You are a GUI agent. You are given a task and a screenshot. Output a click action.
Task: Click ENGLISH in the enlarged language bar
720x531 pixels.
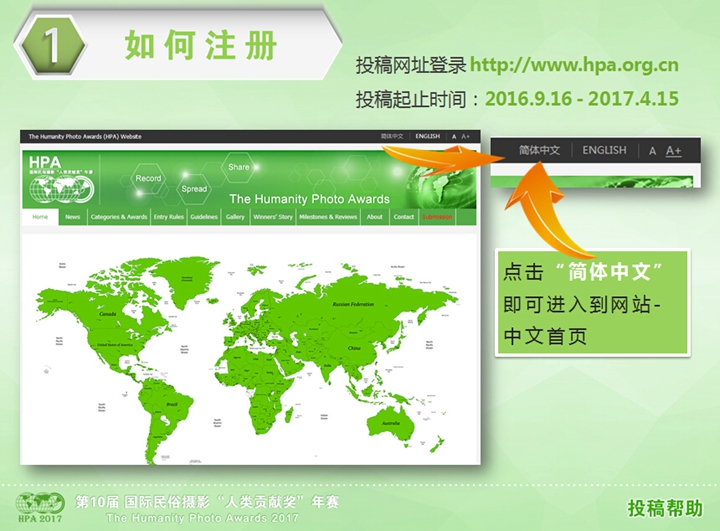(604, 150)
